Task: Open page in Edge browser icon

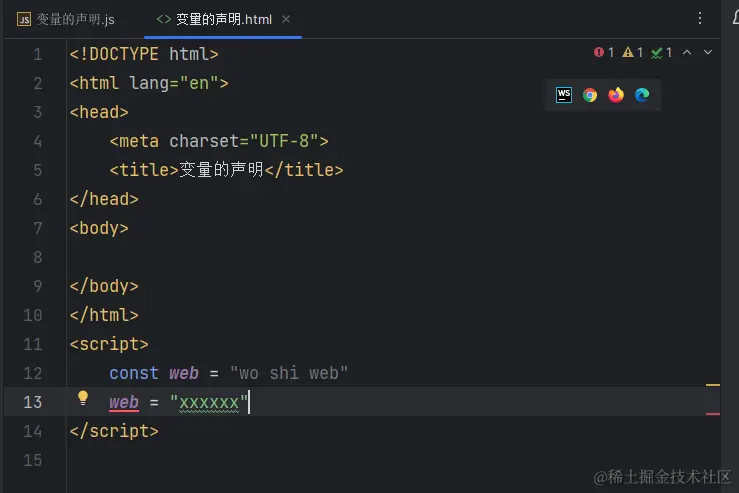Action: tap(642, 95)
